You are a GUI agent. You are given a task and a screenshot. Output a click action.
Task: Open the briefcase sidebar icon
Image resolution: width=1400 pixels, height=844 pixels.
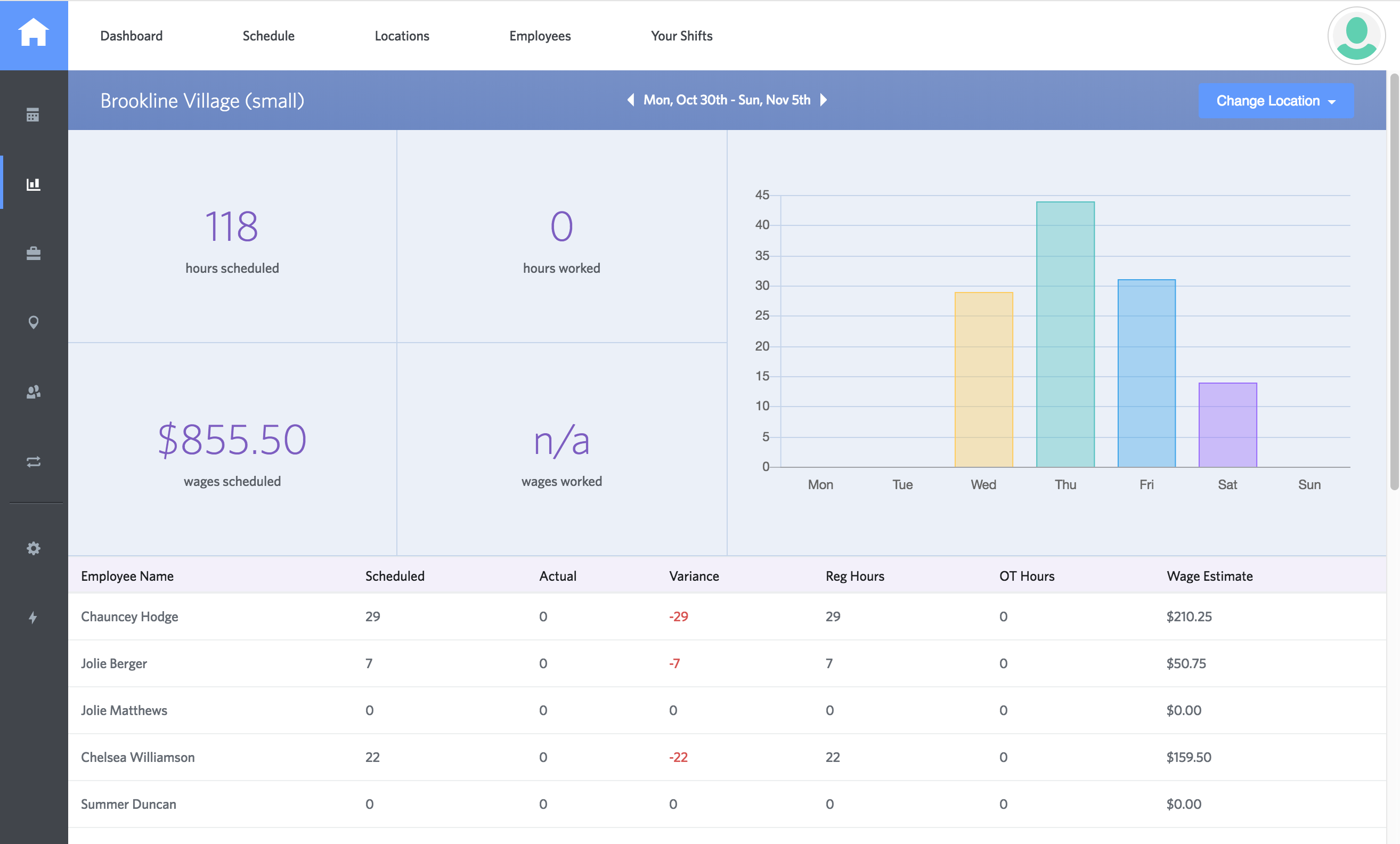(34, 254)
